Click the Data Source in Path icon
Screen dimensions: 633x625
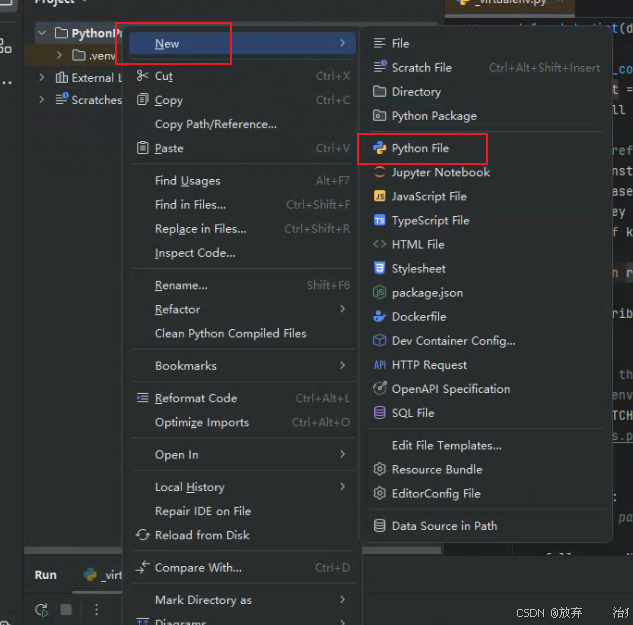click(x=379, y=525)
